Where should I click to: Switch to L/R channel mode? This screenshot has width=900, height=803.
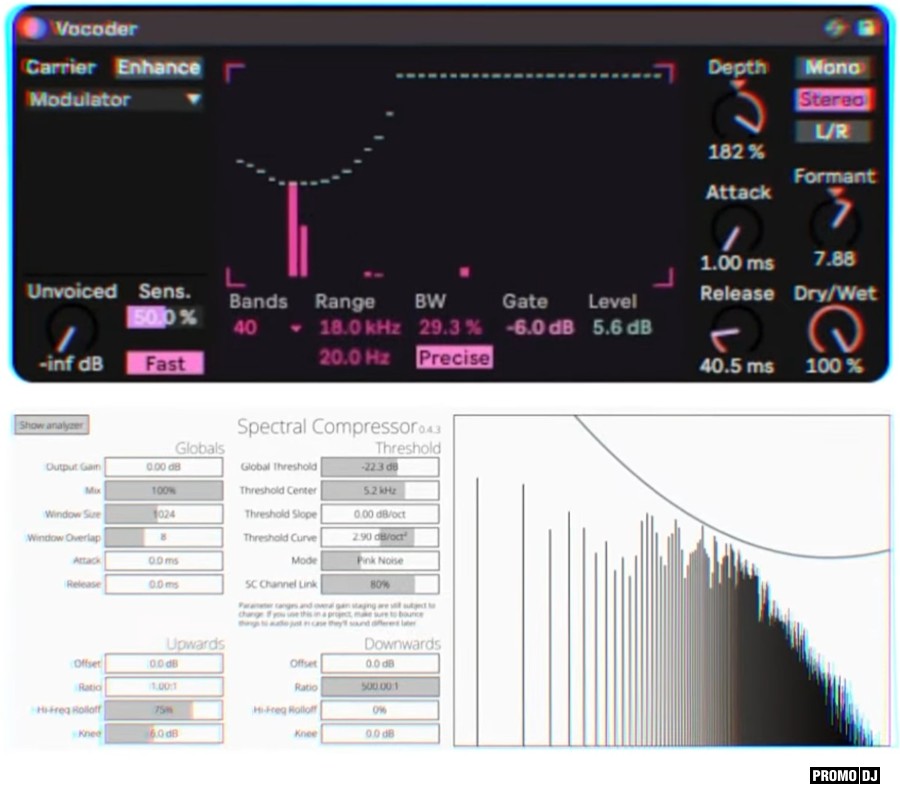coord(832,131)
